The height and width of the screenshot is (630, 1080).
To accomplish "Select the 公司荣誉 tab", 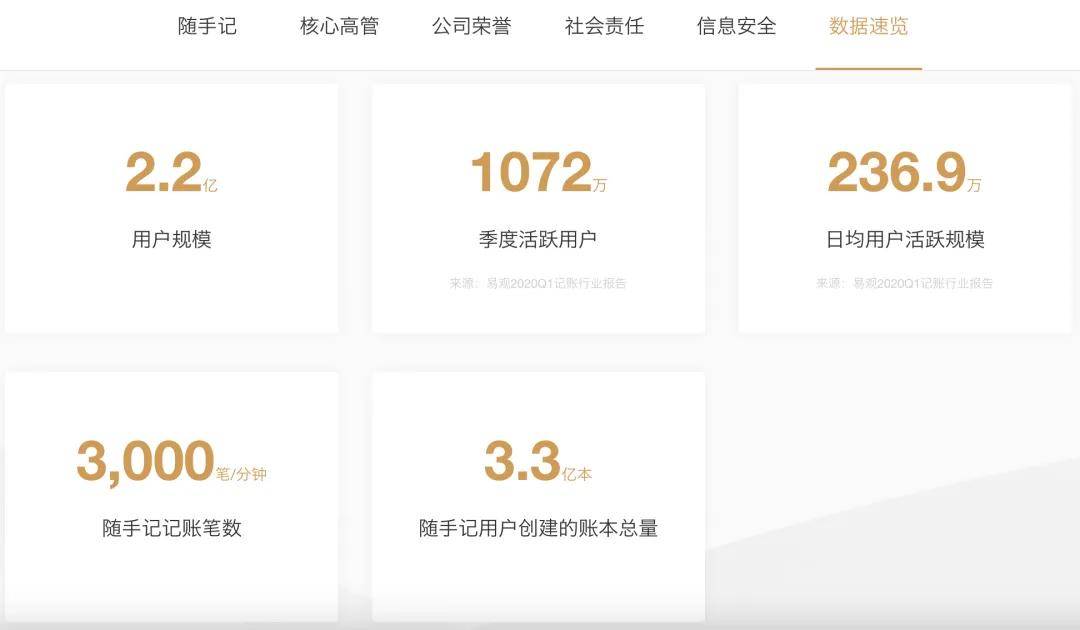I will tap(471, 27).
